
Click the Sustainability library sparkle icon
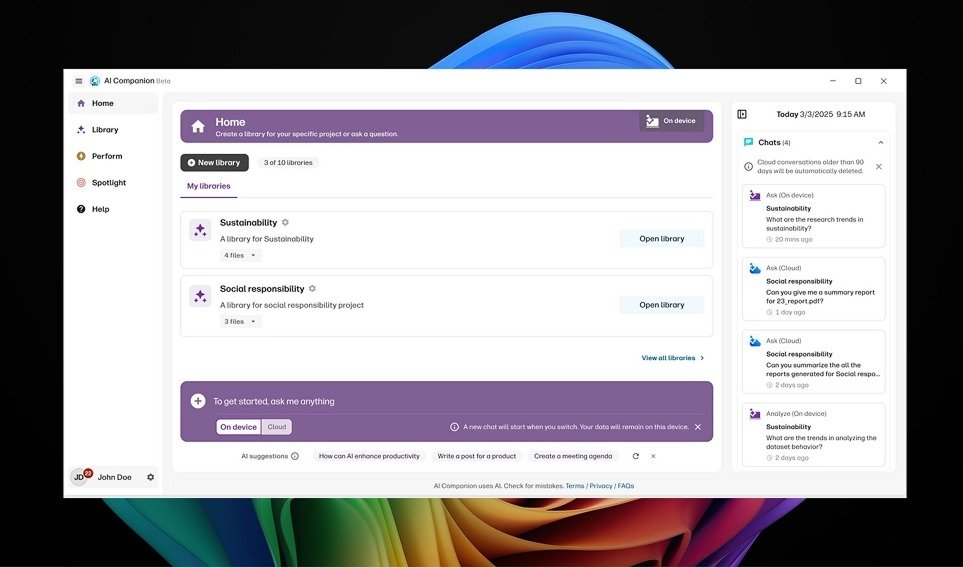coord(200,230)
